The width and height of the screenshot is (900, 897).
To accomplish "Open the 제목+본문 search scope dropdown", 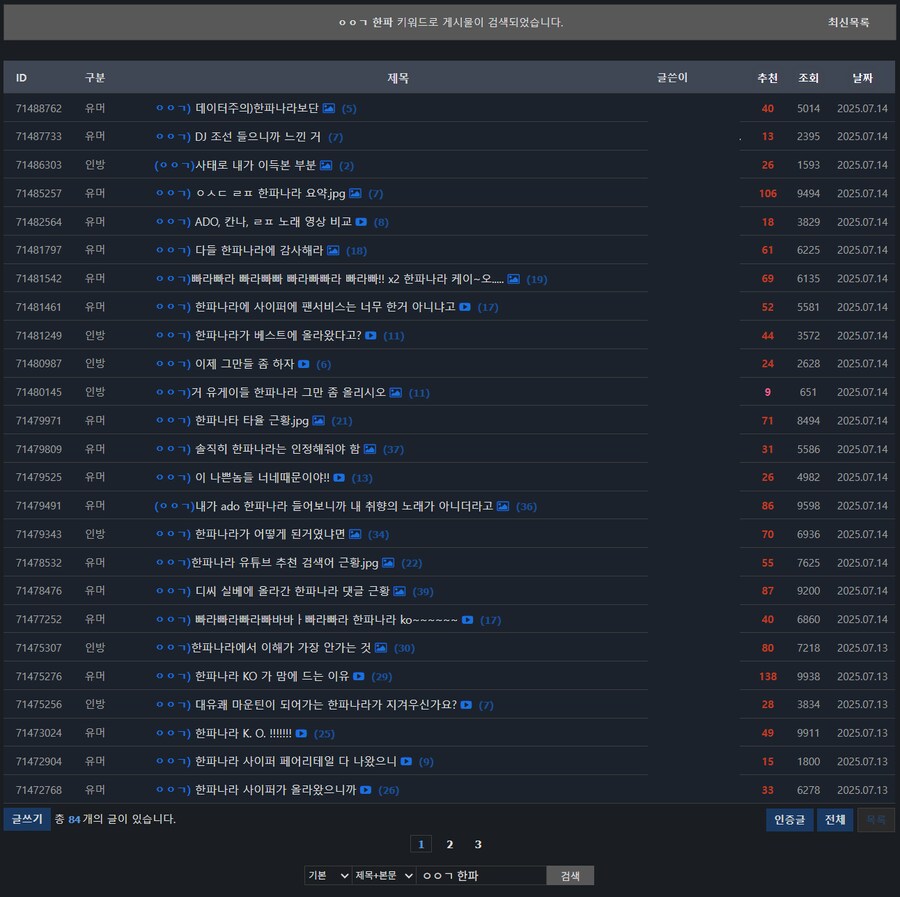I will pyautogui.click(x=383, y=875).
